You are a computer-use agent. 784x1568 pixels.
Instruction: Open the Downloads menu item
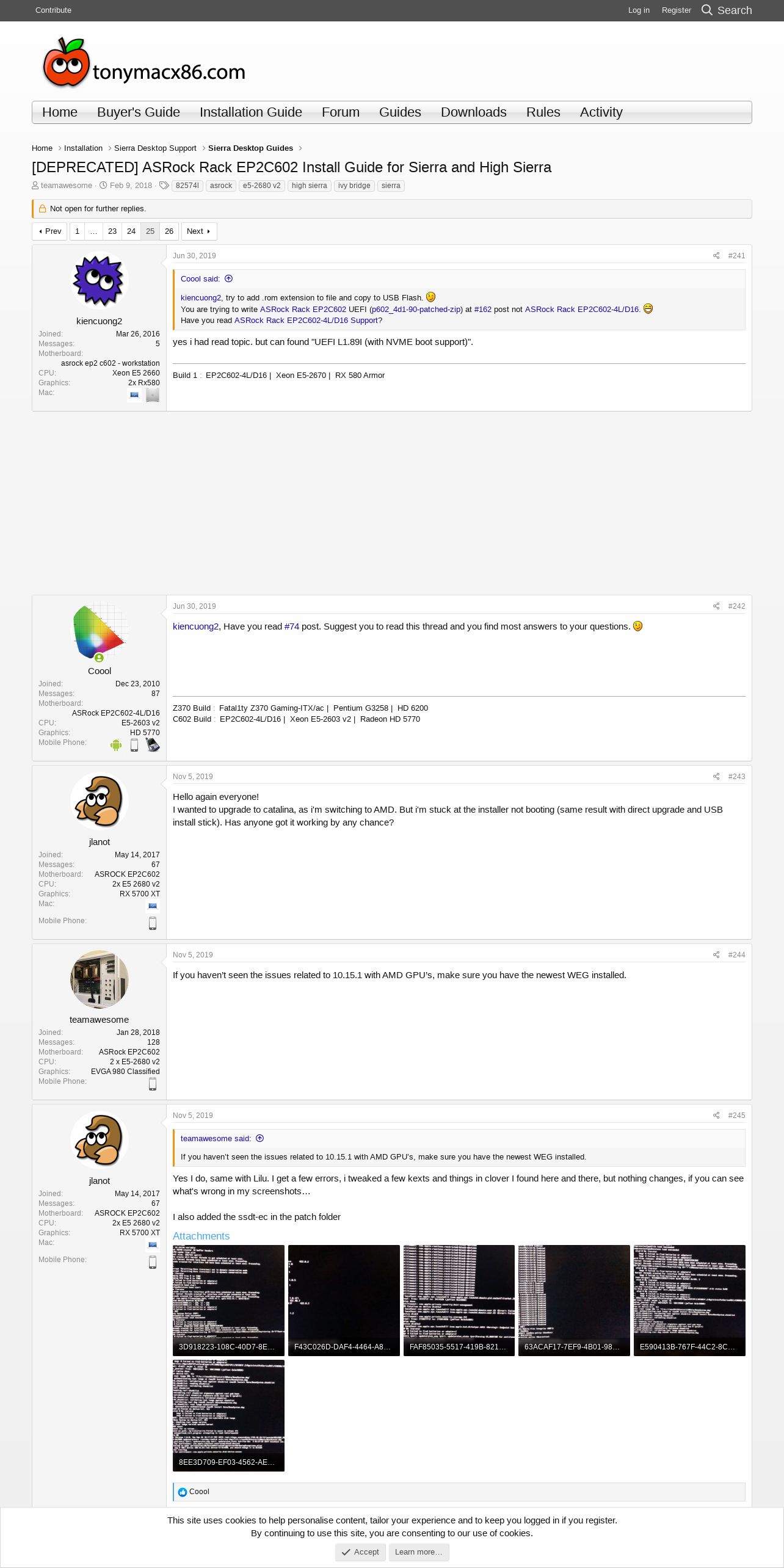pyautogui.click(x=474, y=112)
